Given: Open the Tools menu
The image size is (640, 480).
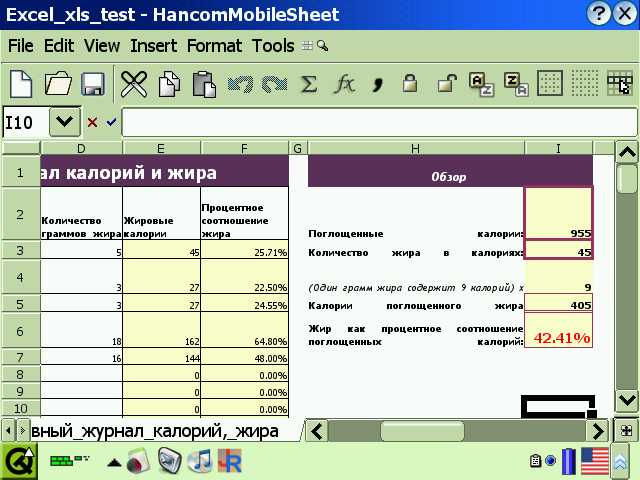Looking at the screenshot, I should click(273, 45).
